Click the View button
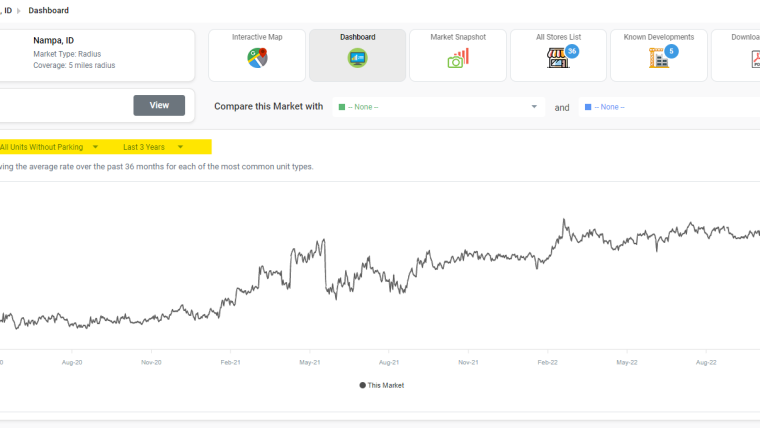760x428 pixels. coord(159,105)
